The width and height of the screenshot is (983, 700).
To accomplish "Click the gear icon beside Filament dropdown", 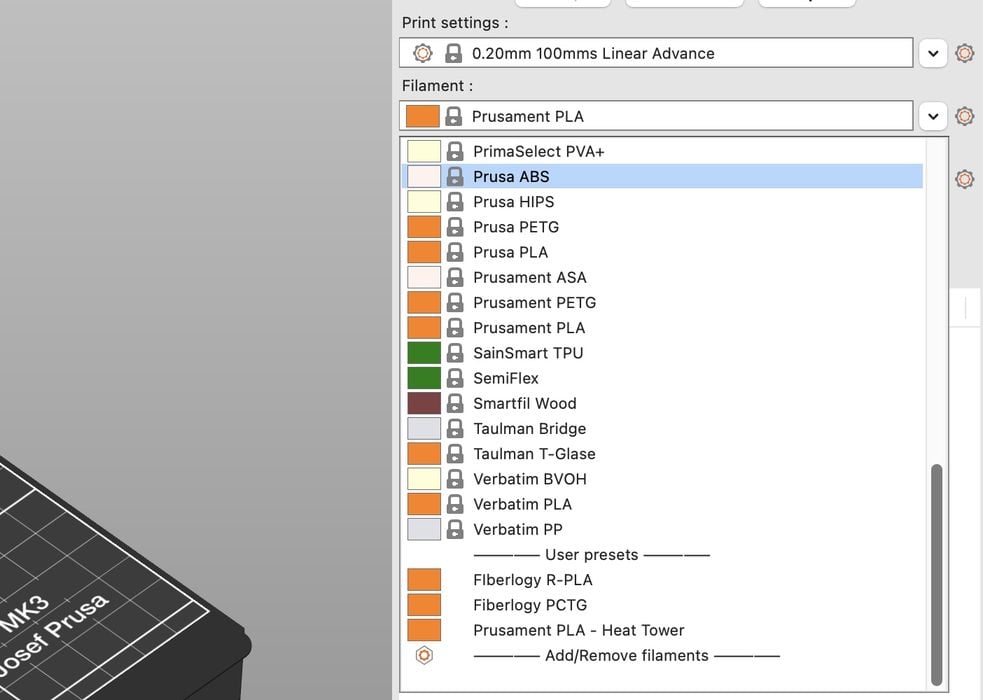I will [964, 116].
